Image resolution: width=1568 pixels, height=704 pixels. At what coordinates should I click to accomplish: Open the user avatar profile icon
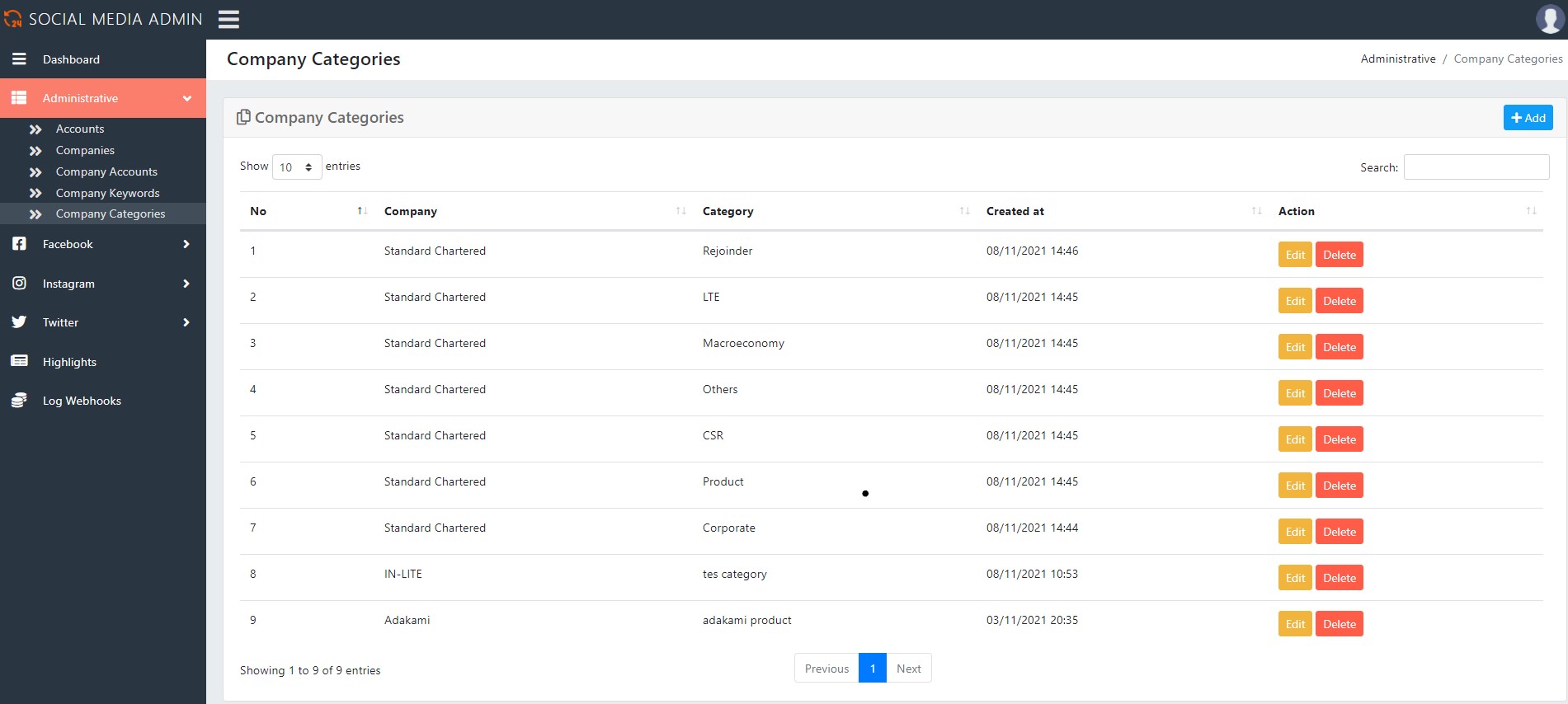tap(1550, 19)
